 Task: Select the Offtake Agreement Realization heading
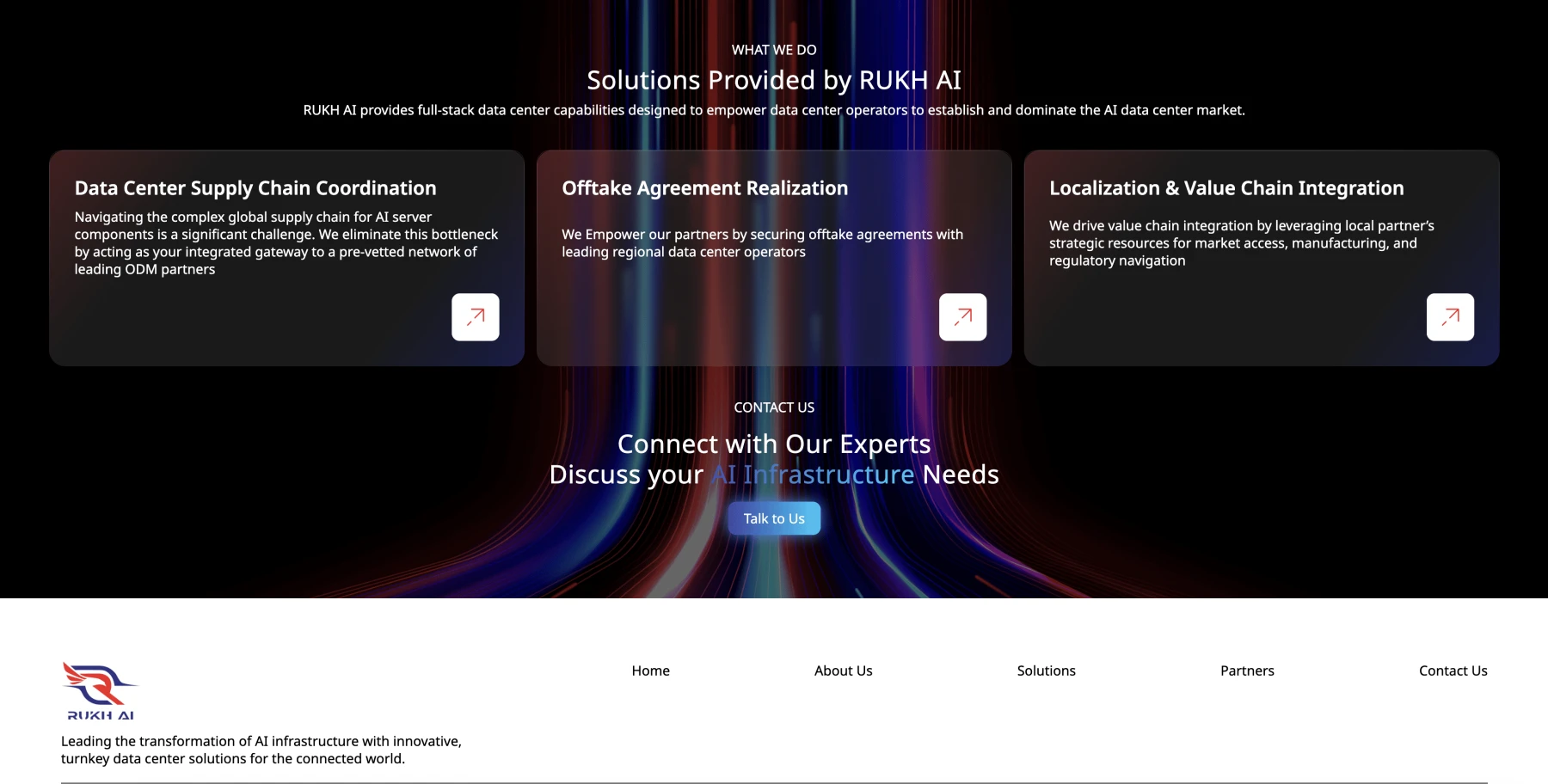[x=704, y=188]
